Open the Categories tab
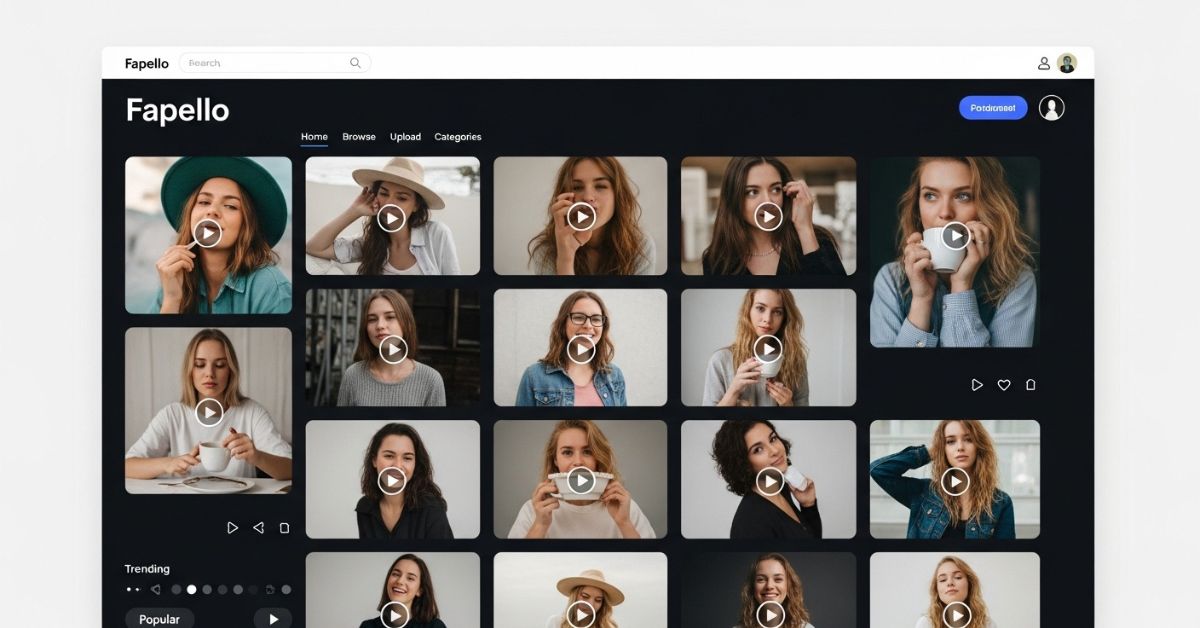This screenshot has height=628, width=1200. click(457, 137)
